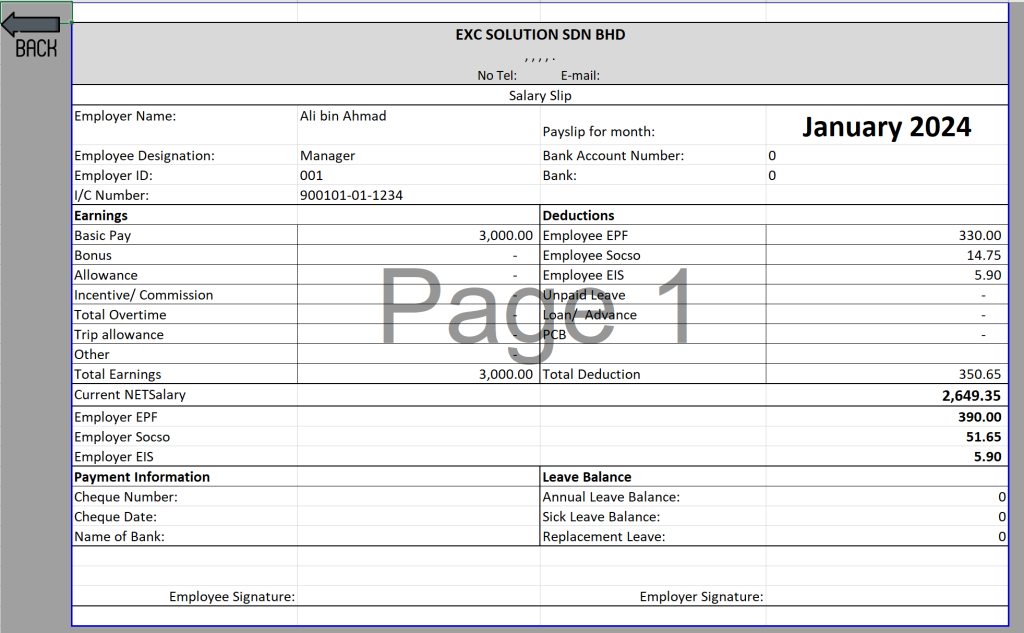Select the Salary Slip heading cell
Image resolution: width=1024 pixels, height=633 pixels.
tap(540, 96)
